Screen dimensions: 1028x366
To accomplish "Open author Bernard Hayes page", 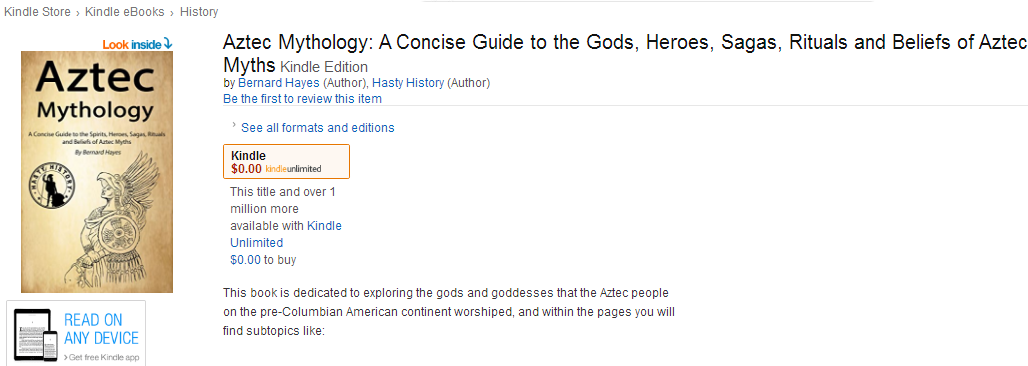I will click(x=279, y=83).
